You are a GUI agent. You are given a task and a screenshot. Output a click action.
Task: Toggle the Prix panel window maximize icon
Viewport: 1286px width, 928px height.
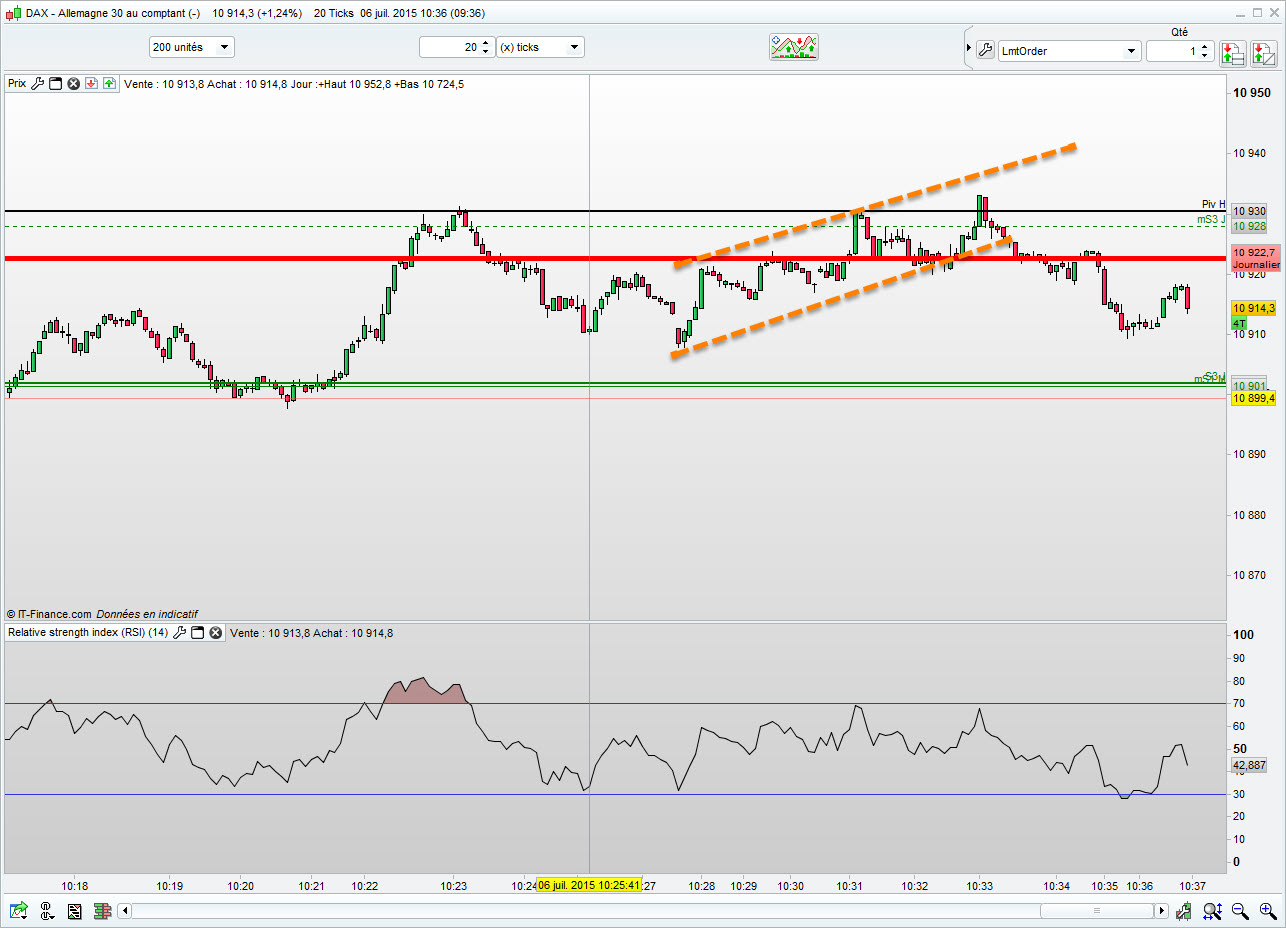56,84
